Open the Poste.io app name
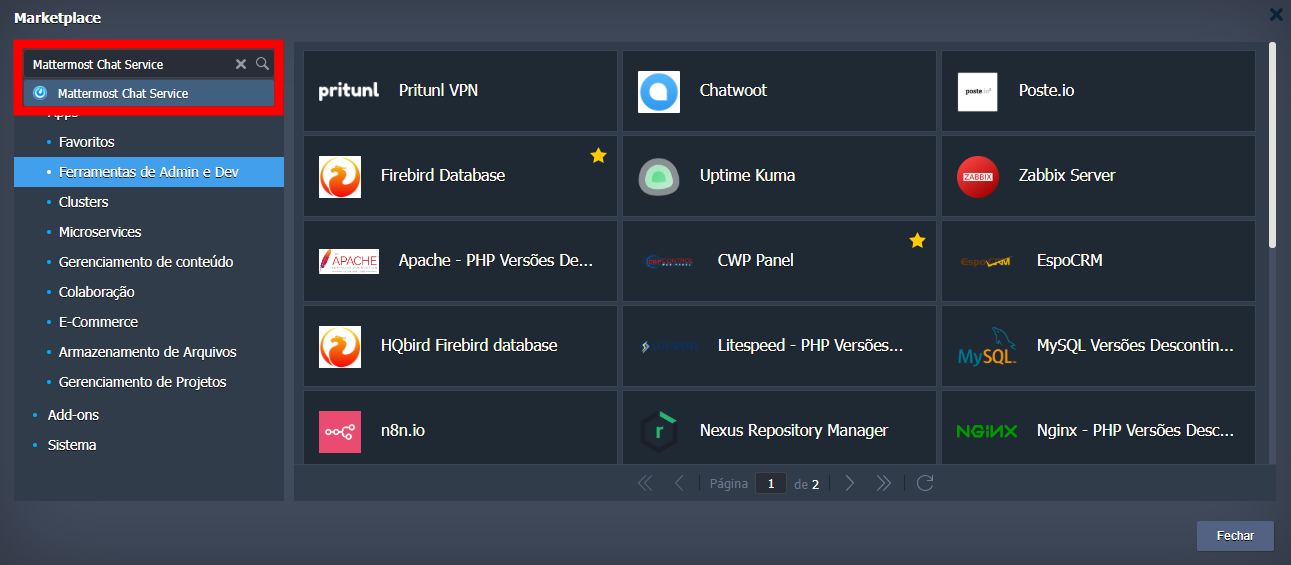The width and height of the screenshot is (1291, 565). [x=1046, y=90]
